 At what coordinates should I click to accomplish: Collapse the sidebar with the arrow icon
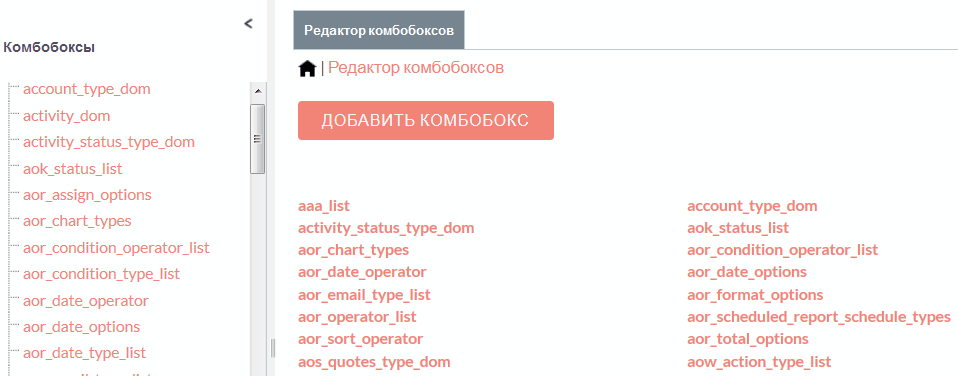pos(248,24)
